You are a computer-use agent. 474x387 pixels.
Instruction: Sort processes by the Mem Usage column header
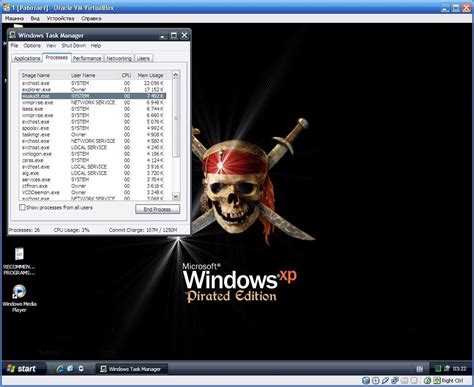[x=151, y=75]
